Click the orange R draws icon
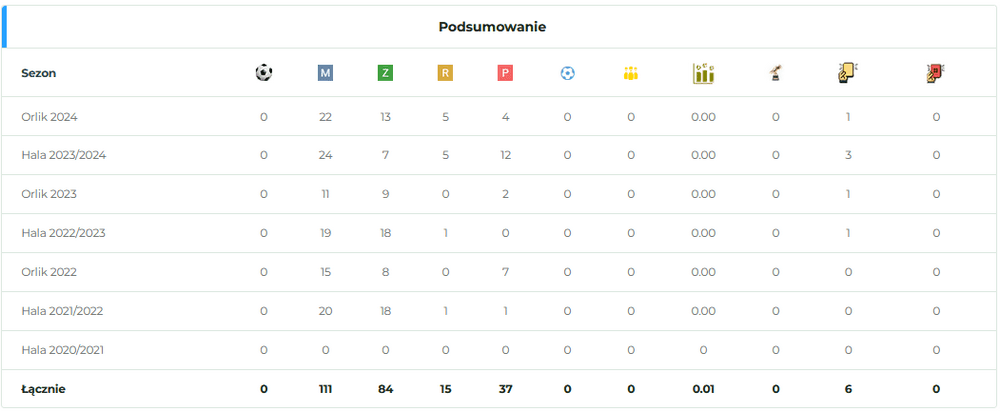Image resolution: width=1000 pixels, height=412 pixels. tap(445, 73)
